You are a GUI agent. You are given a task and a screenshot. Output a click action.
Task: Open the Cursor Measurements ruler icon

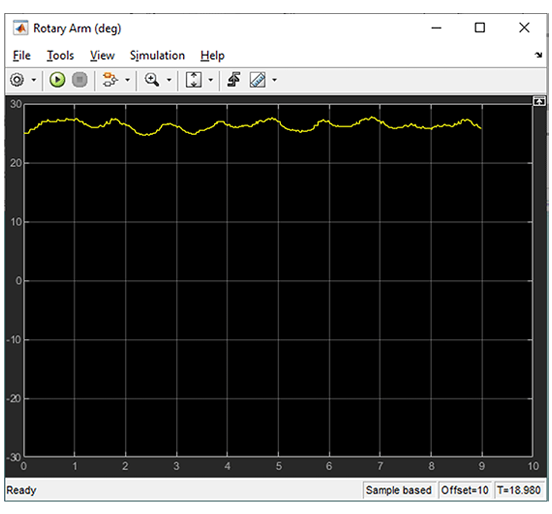click(x=258, y=80)
